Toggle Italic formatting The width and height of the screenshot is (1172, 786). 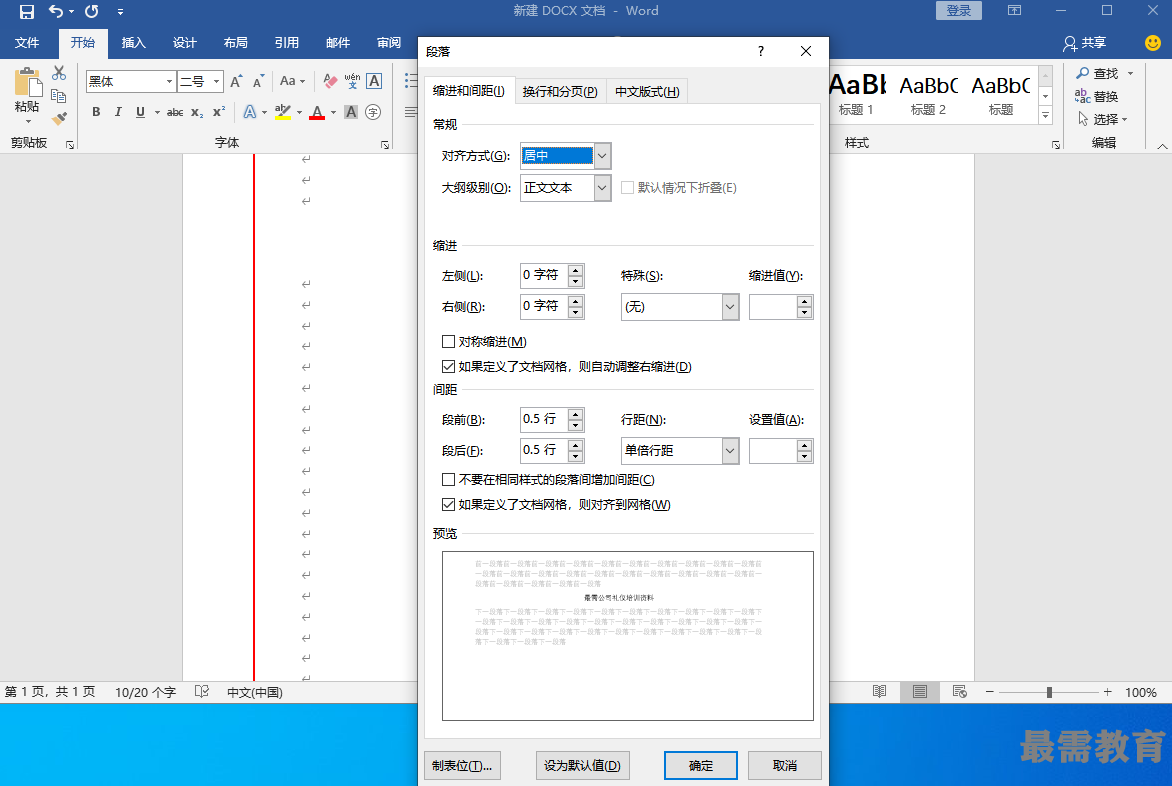(118, 112)
